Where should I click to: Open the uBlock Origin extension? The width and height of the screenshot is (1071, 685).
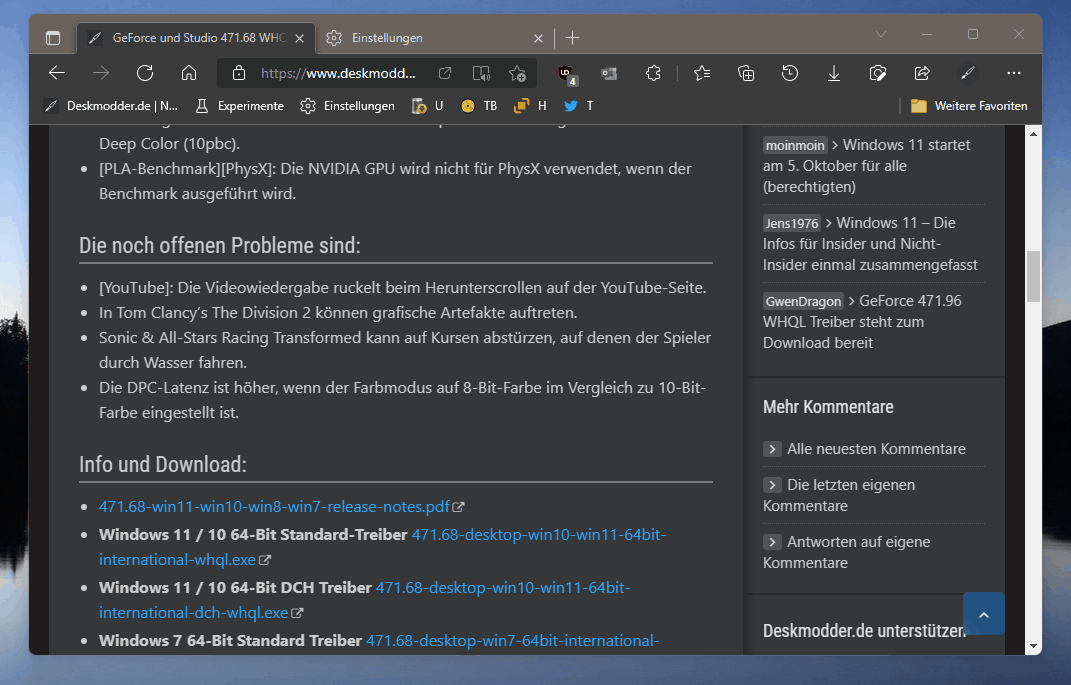(x=566, y=74)
